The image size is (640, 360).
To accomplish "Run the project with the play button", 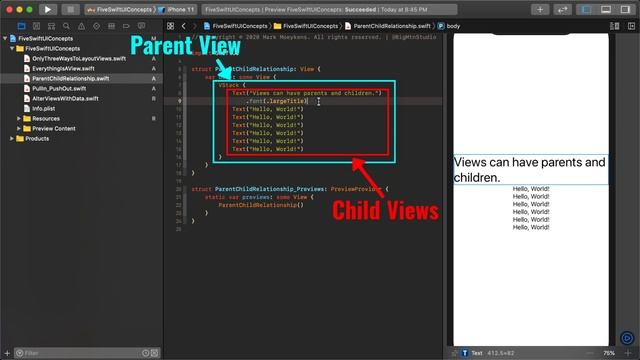I will [x=48, y=9].
